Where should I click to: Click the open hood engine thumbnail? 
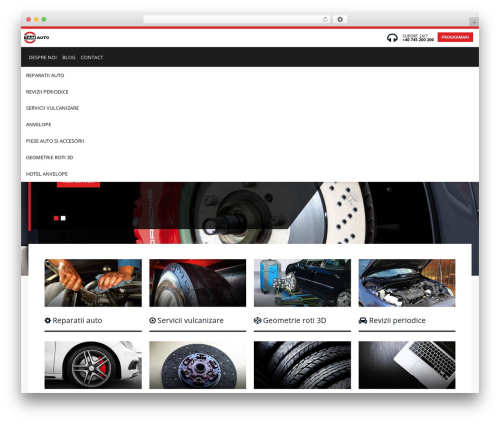click(407, 283)
